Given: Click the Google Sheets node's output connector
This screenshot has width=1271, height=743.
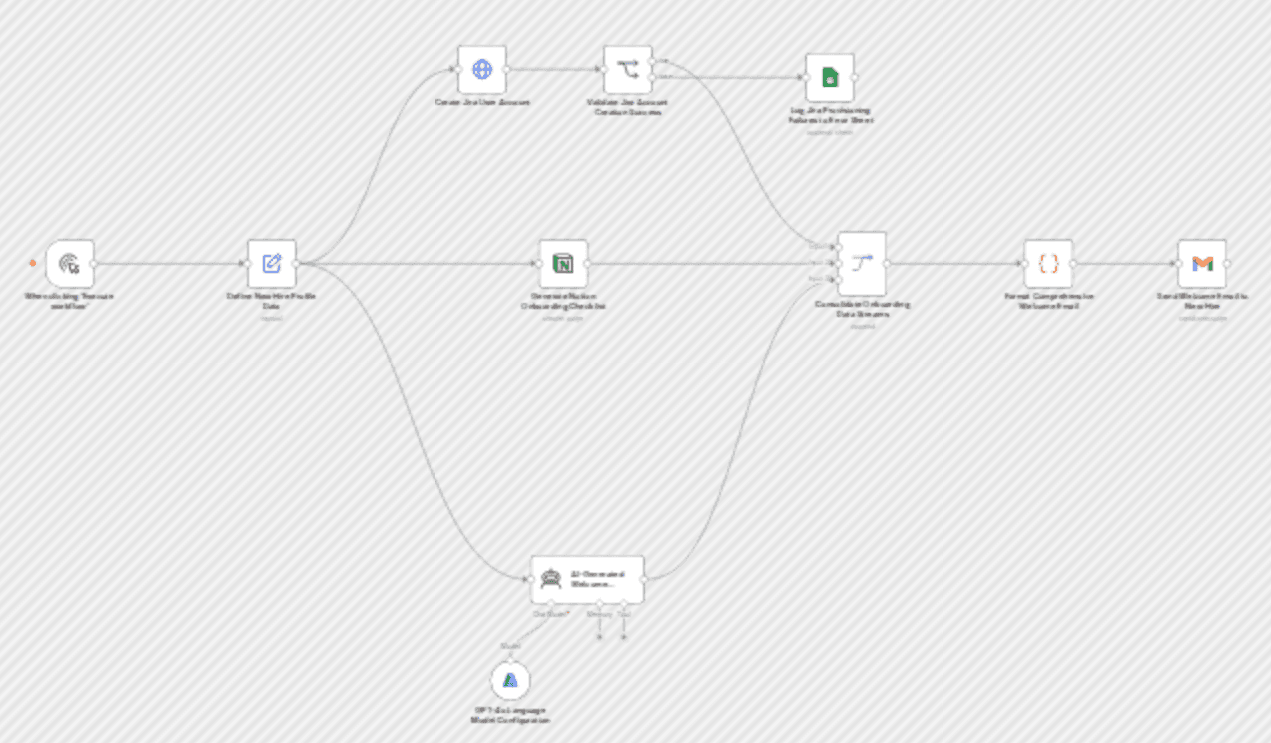Looking at the screenshot, I should pos(855,78).
